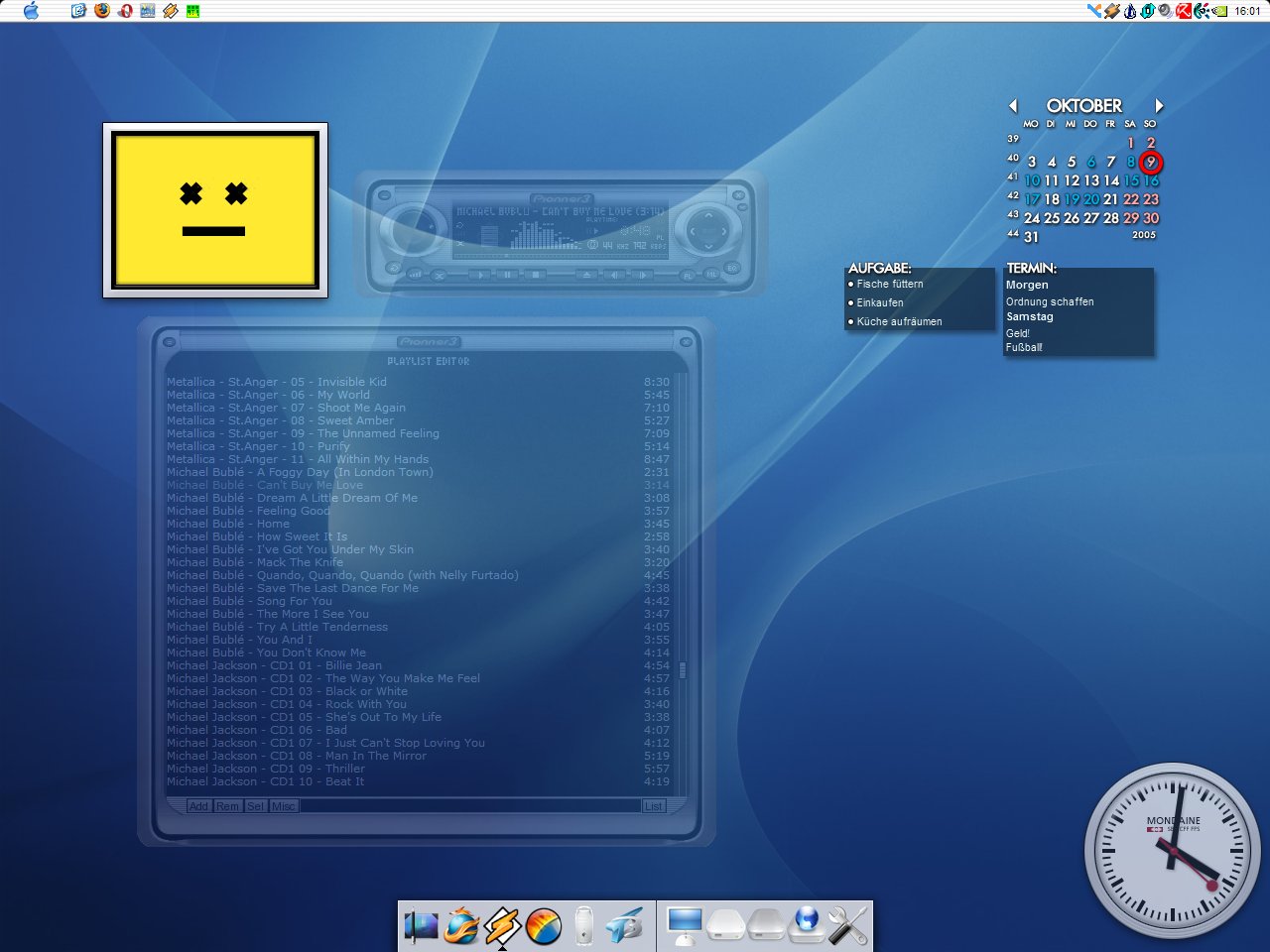Click the volume bars button on player
Image resolution: width=1270 pixels, height=952 pixels.
click(416, 275)
